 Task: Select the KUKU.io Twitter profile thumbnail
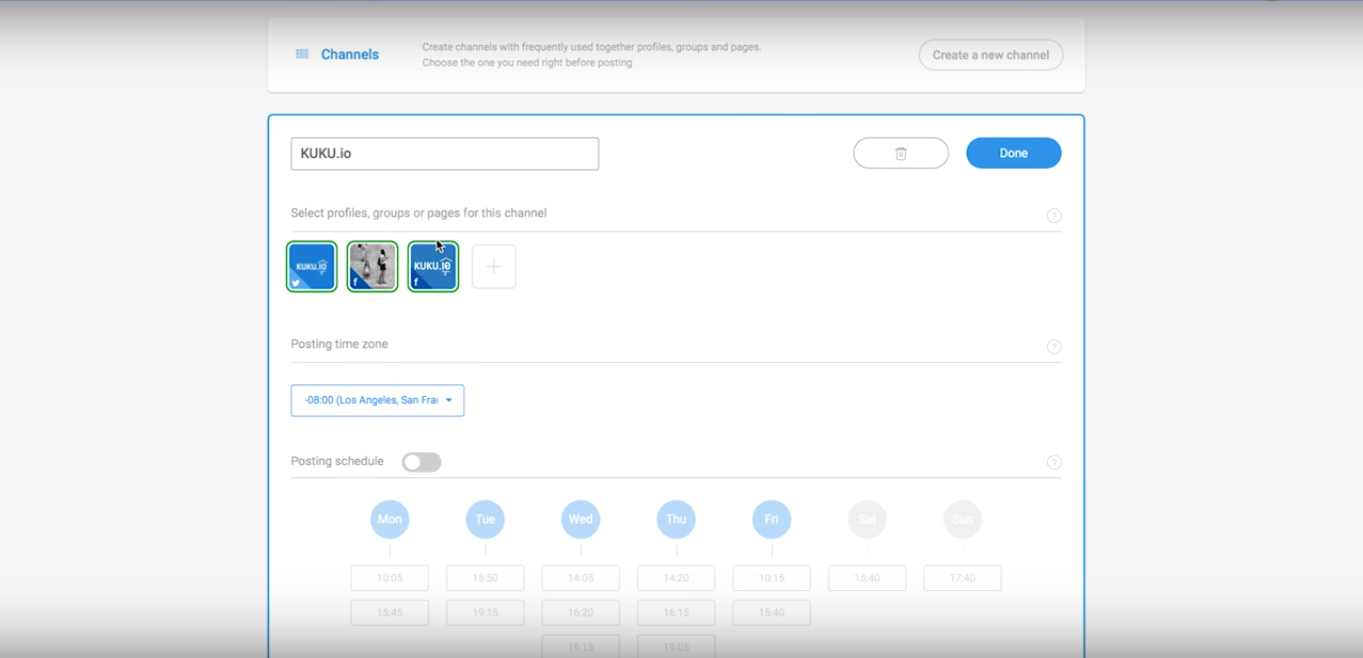[x=312, y=267]
